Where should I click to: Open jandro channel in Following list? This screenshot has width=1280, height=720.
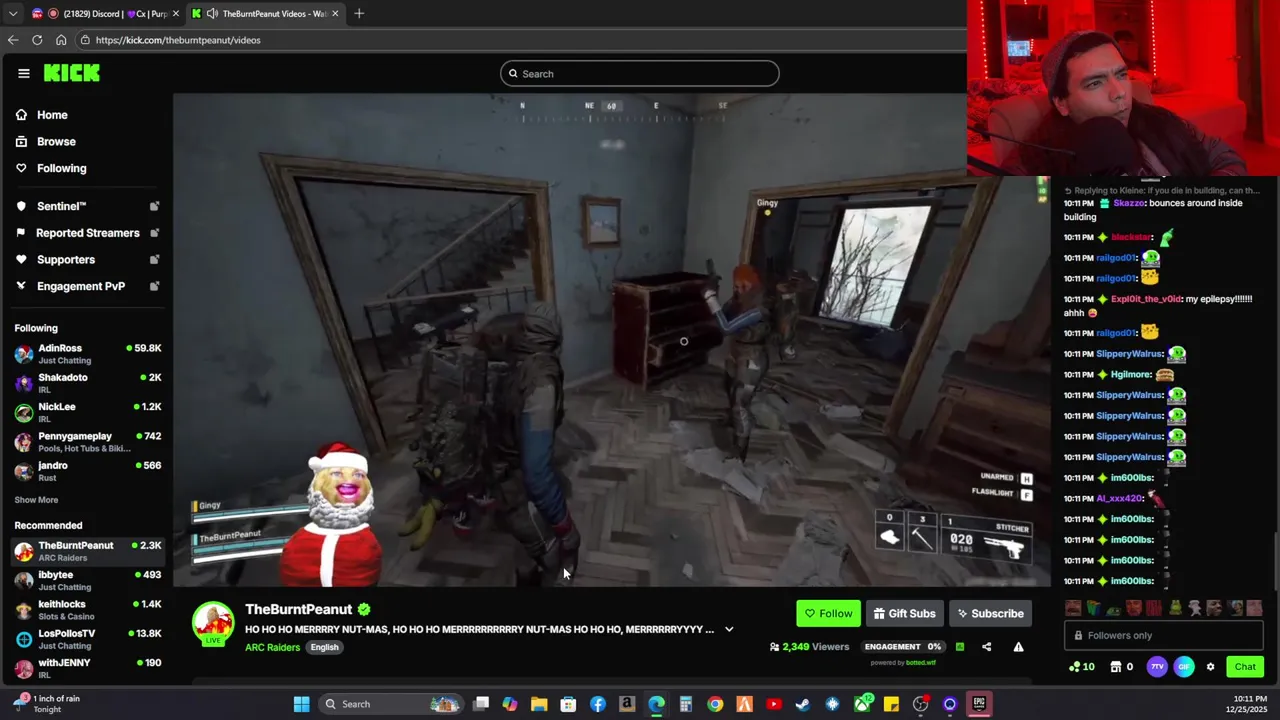tap(88, 471)
